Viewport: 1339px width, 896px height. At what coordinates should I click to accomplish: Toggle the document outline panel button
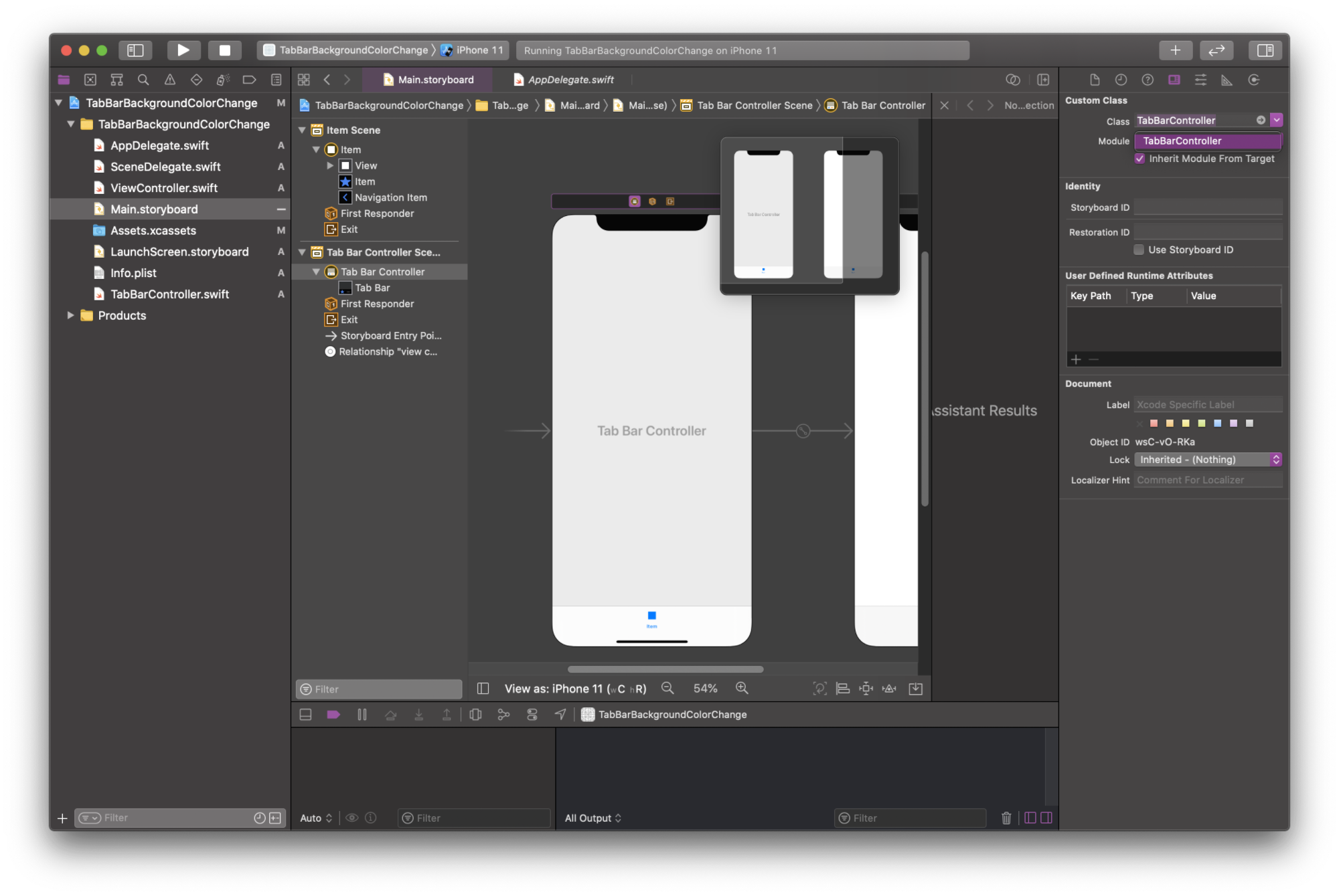[x=483, y=689]
